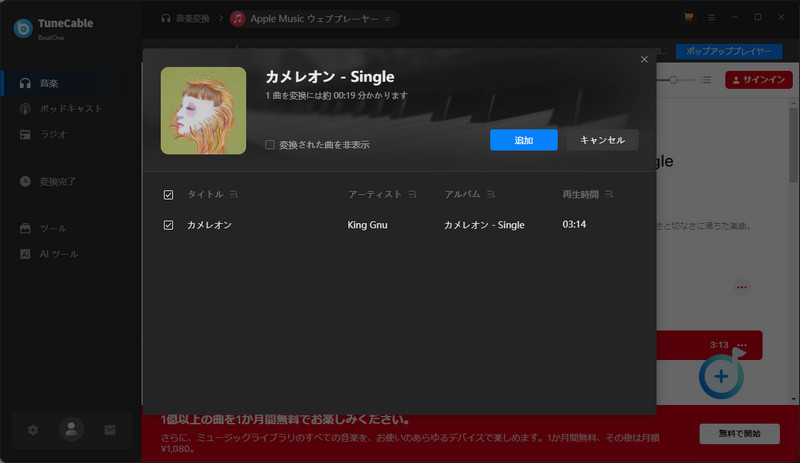Click the toolbox icon beside ツール
Viewport: 800px width, 463px height.
coord(25,228)
